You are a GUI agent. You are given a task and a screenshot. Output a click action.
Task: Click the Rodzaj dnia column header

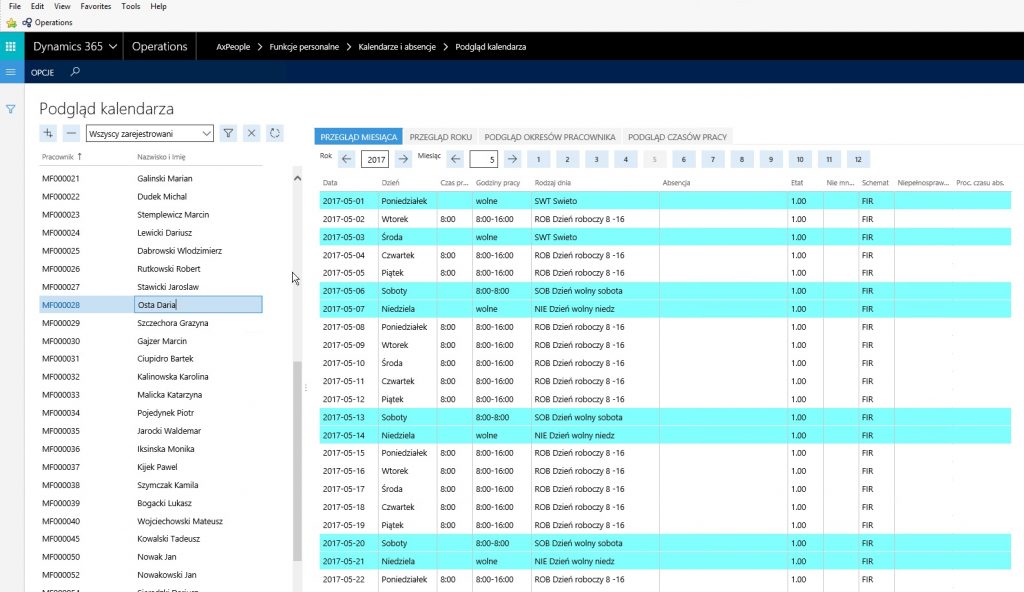(x=552, y=183)
